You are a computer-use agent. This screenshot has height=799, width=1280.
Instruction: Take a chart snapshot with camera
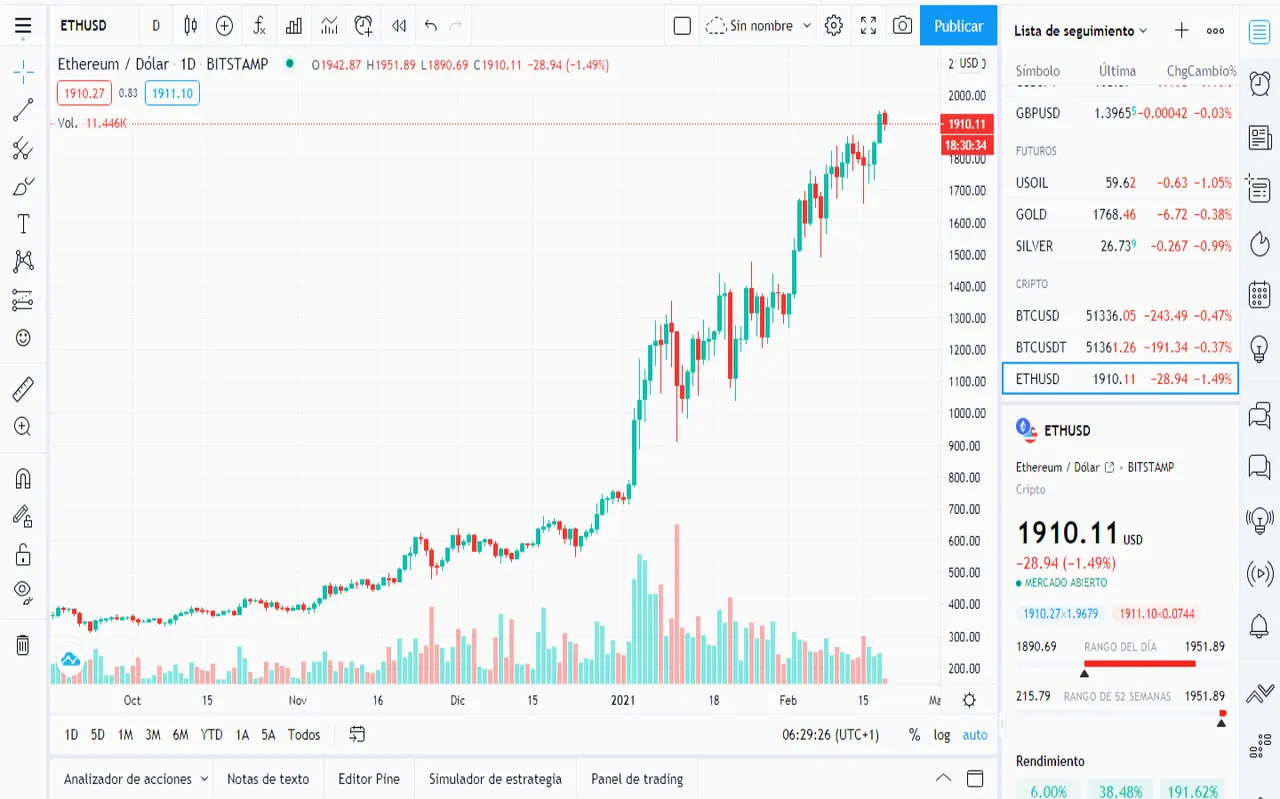click(903, 26)
